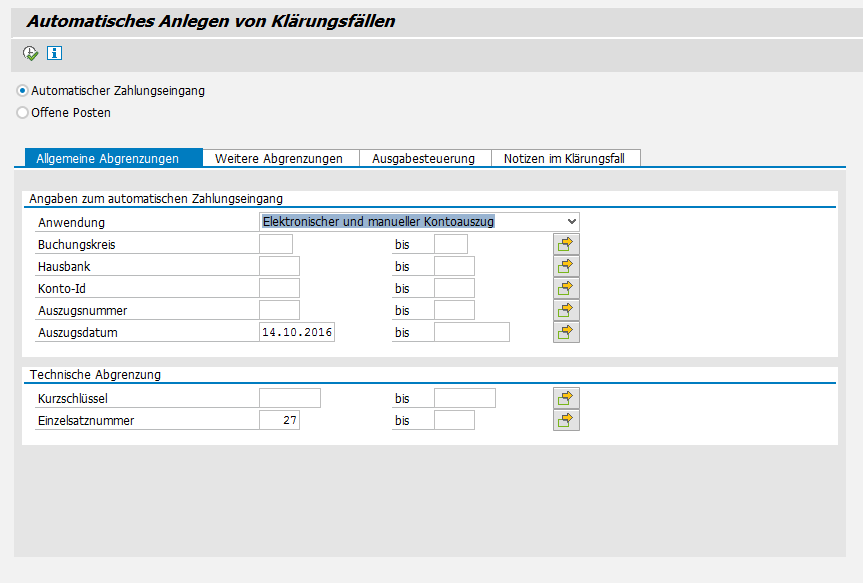The height and width of the screenshot is (583, 863).
Task: Open the Weitere Abgrenzungen tab
Action: pos(279,158)
